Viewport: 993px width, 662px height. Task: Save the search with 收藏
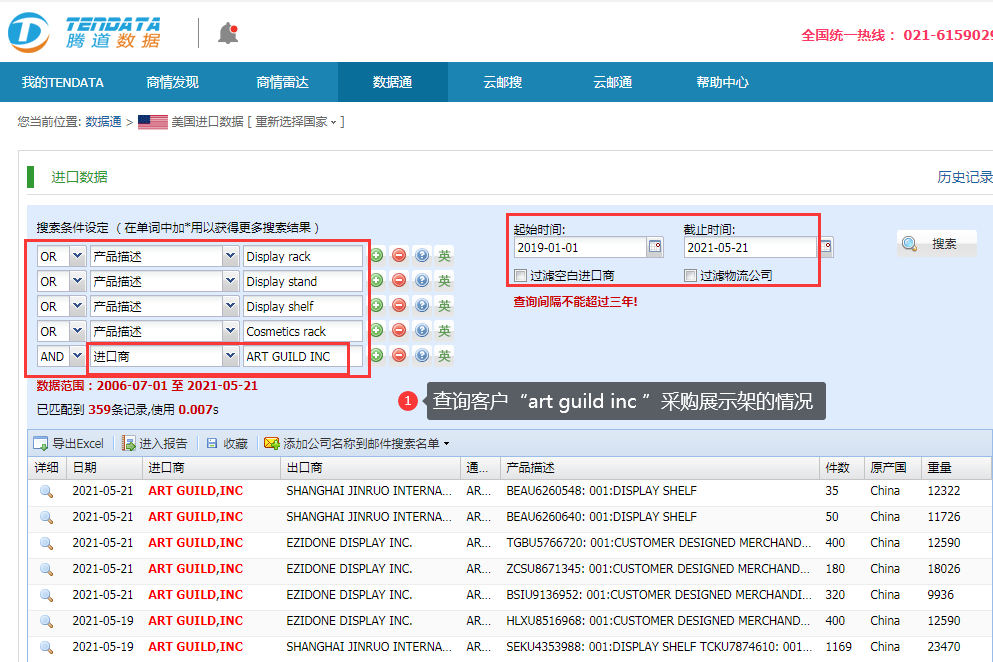(227, 443)
